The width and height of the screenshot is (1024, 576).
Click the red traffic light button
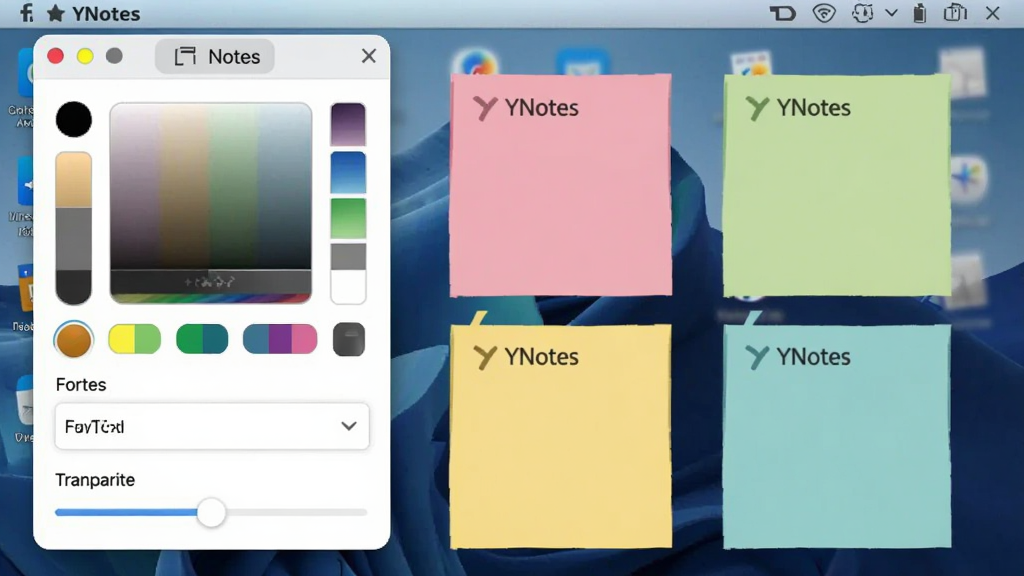coord(56,56)
